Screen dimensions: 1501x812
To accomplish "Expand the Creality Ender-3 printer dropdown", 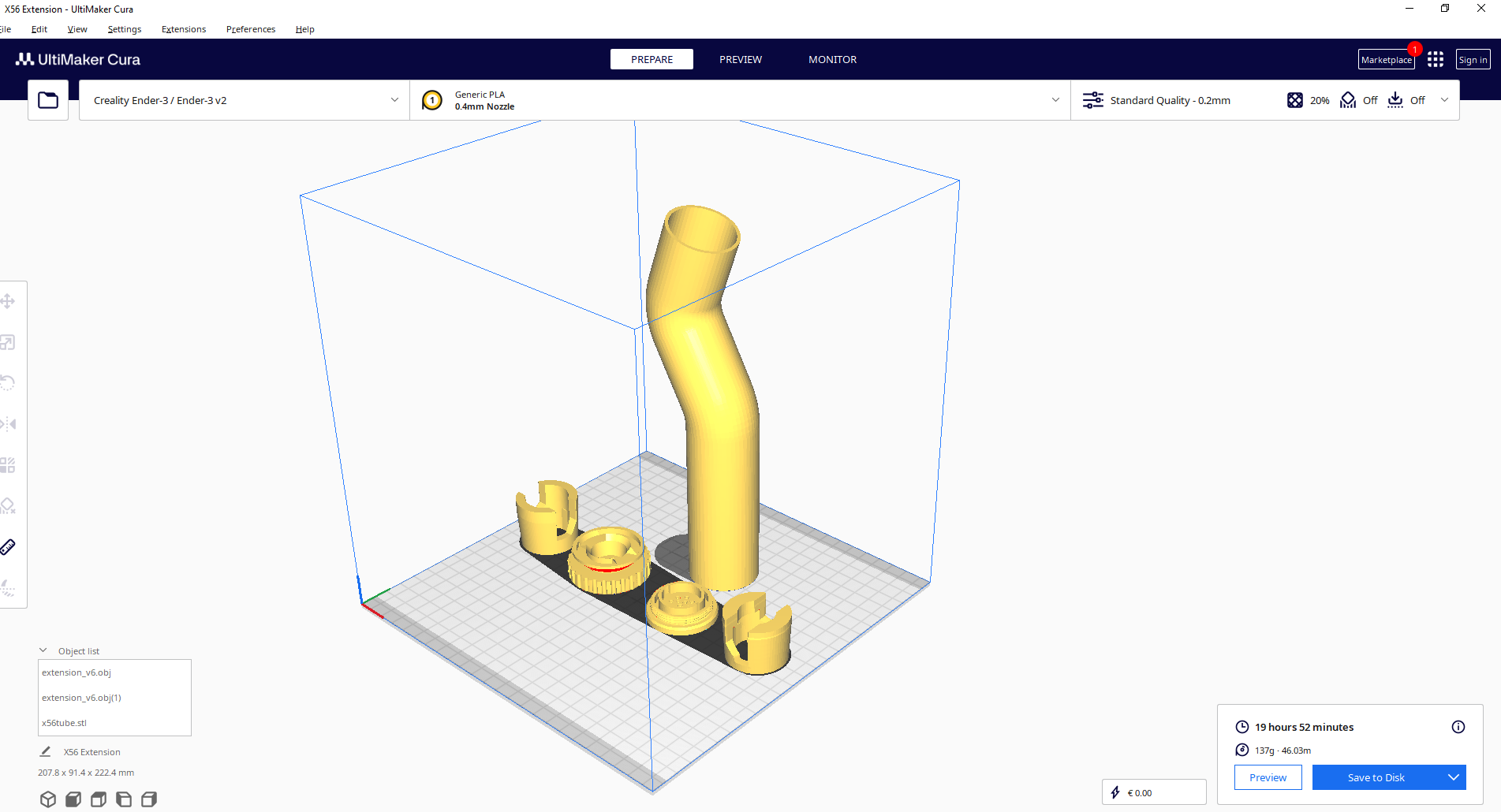I will pos(394,100).
